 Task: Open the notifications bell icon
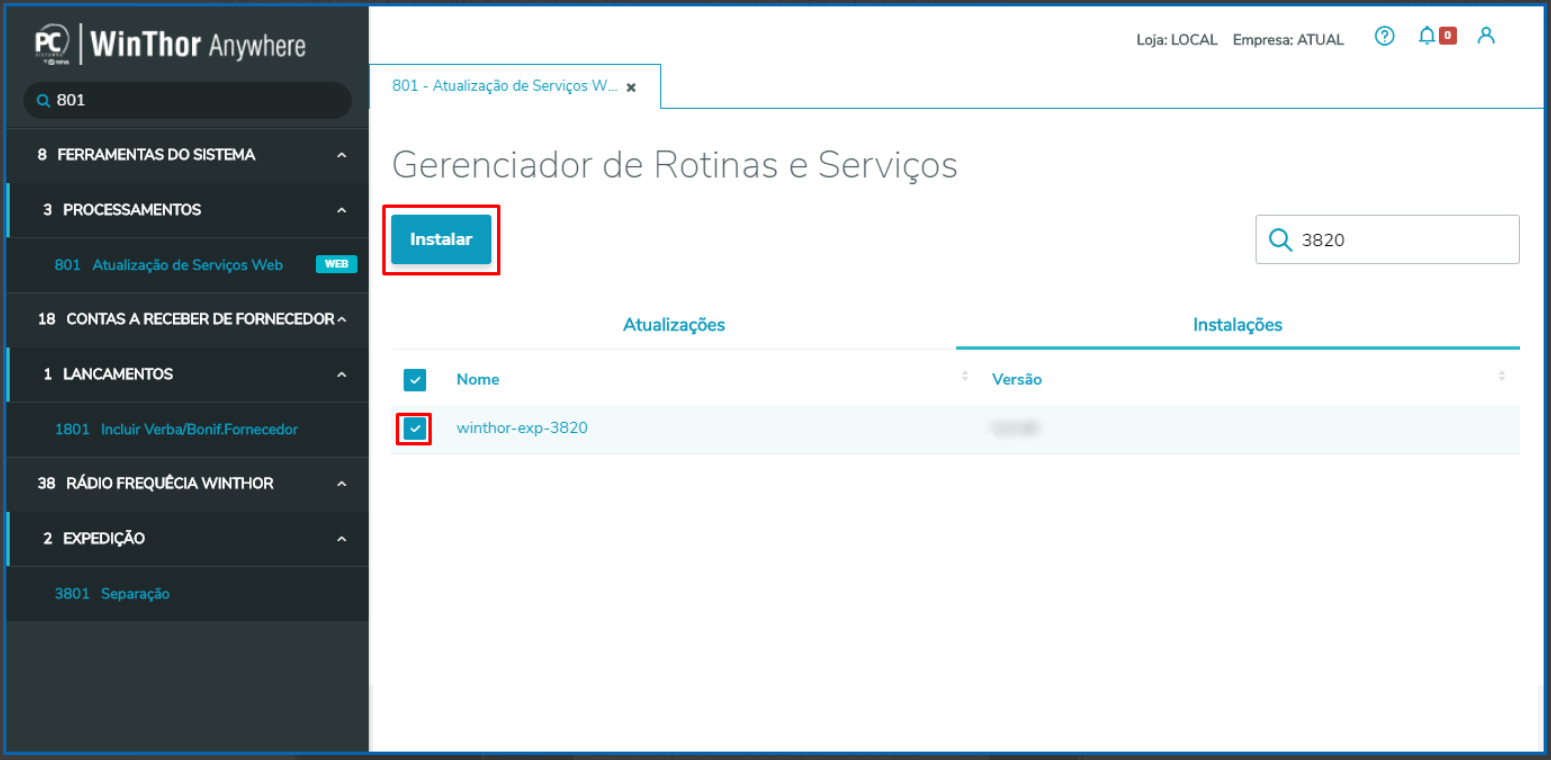click(1427, 36)
